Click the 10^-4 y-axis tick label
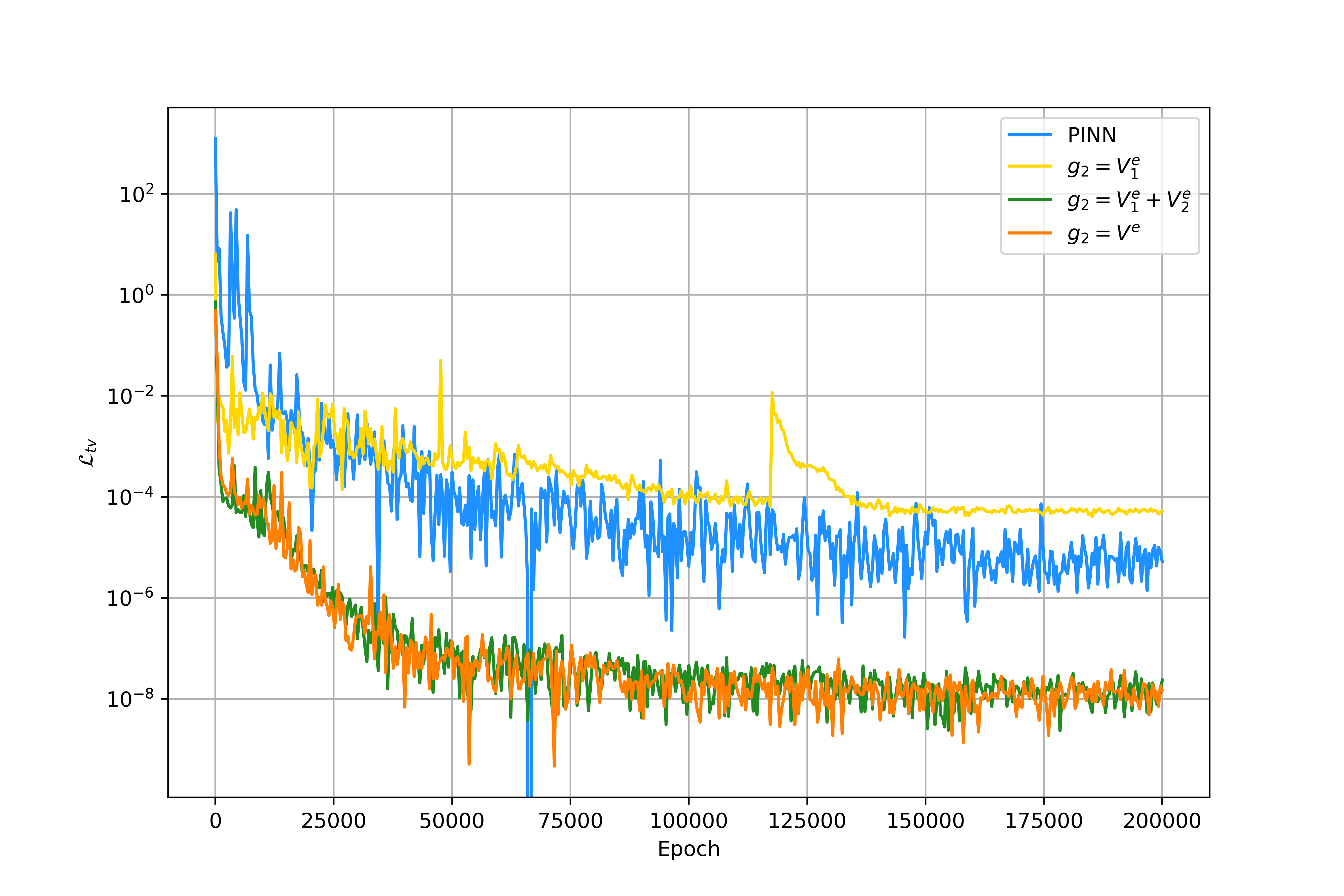The image size is (1344, 896). [x=131, y=497]
